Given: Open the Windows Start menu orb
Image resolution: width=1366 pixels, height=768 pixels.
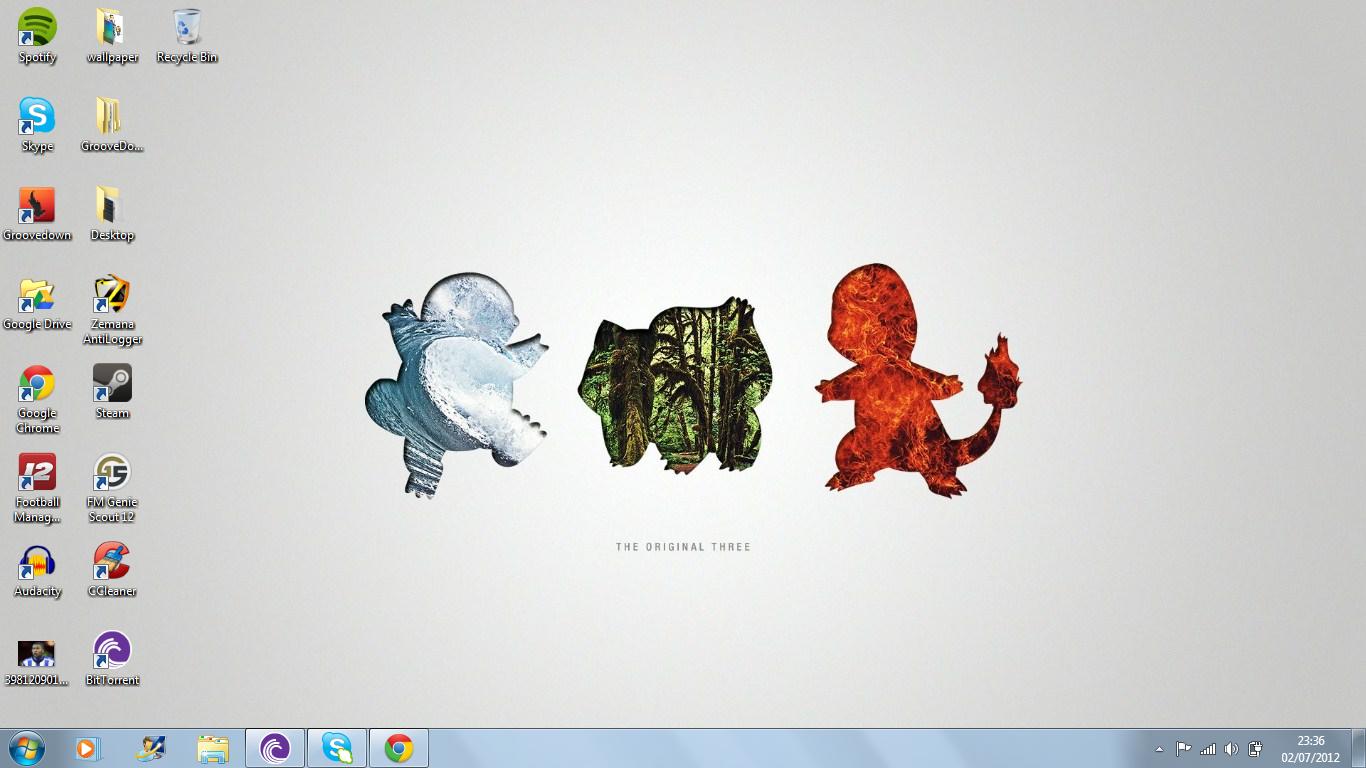Looking at the screenshot, I should (26, 748).
